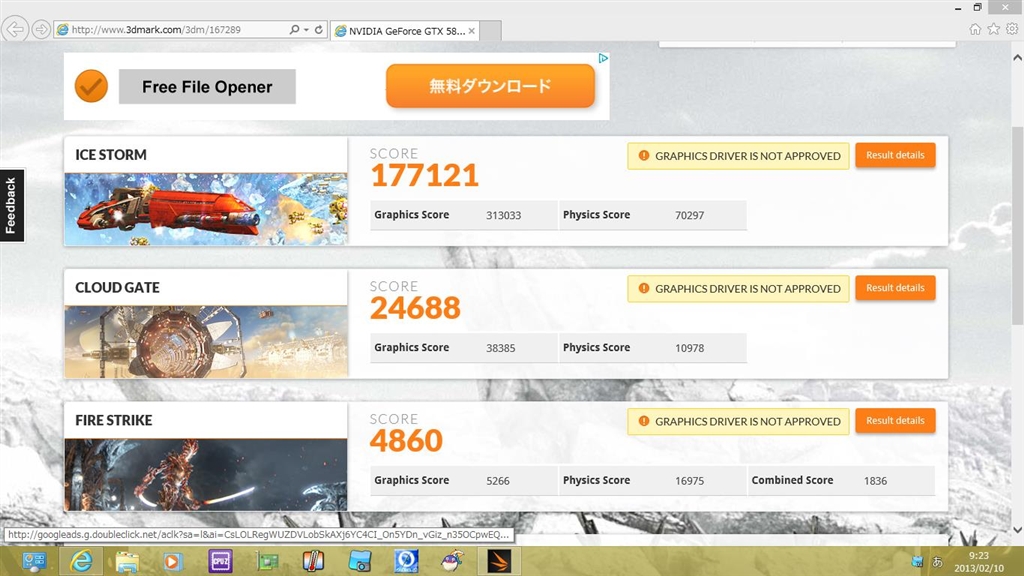
Task: Open the 3DMark taskbar icon
Action: [500, 561]
